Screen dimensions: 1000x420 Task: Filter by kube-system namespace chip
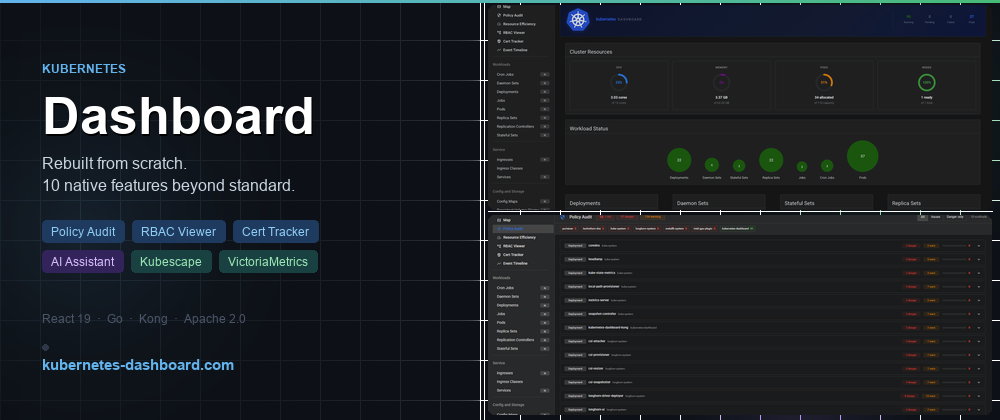(x=619, y=229)
